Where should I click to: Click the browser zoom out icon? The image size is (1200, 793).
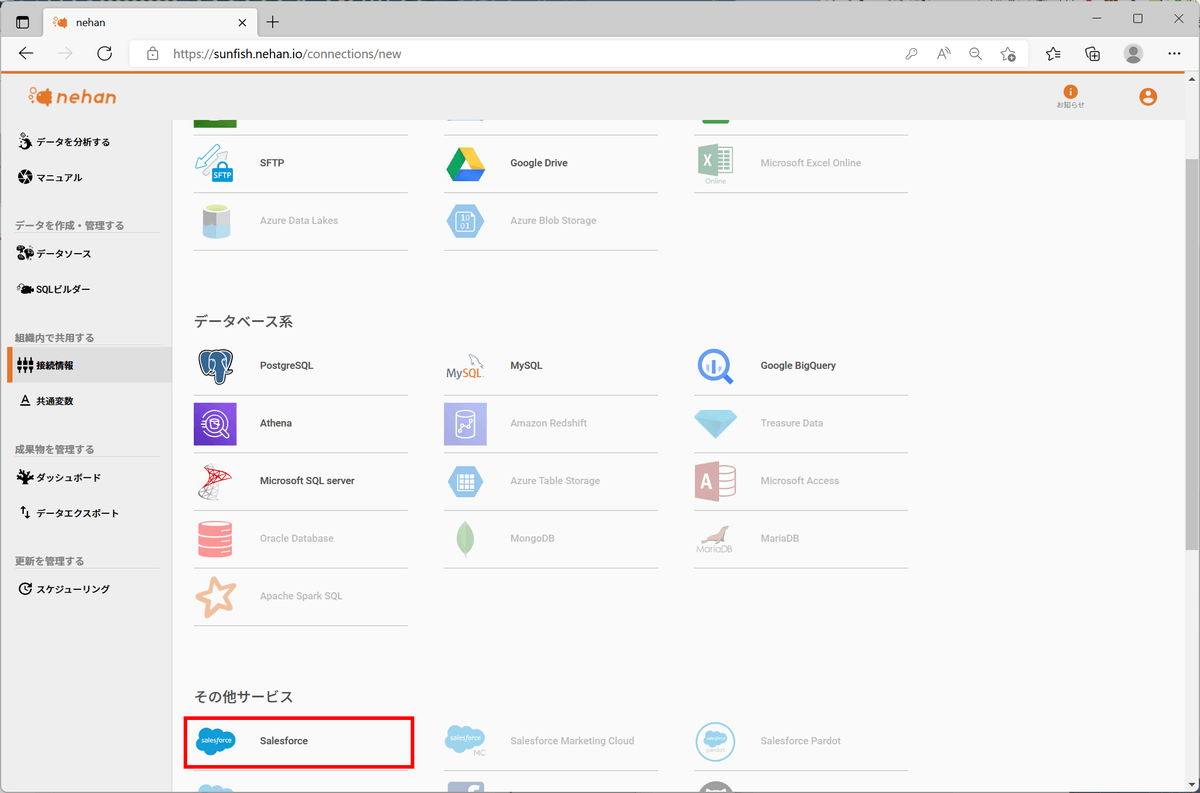tap(975, 54)
